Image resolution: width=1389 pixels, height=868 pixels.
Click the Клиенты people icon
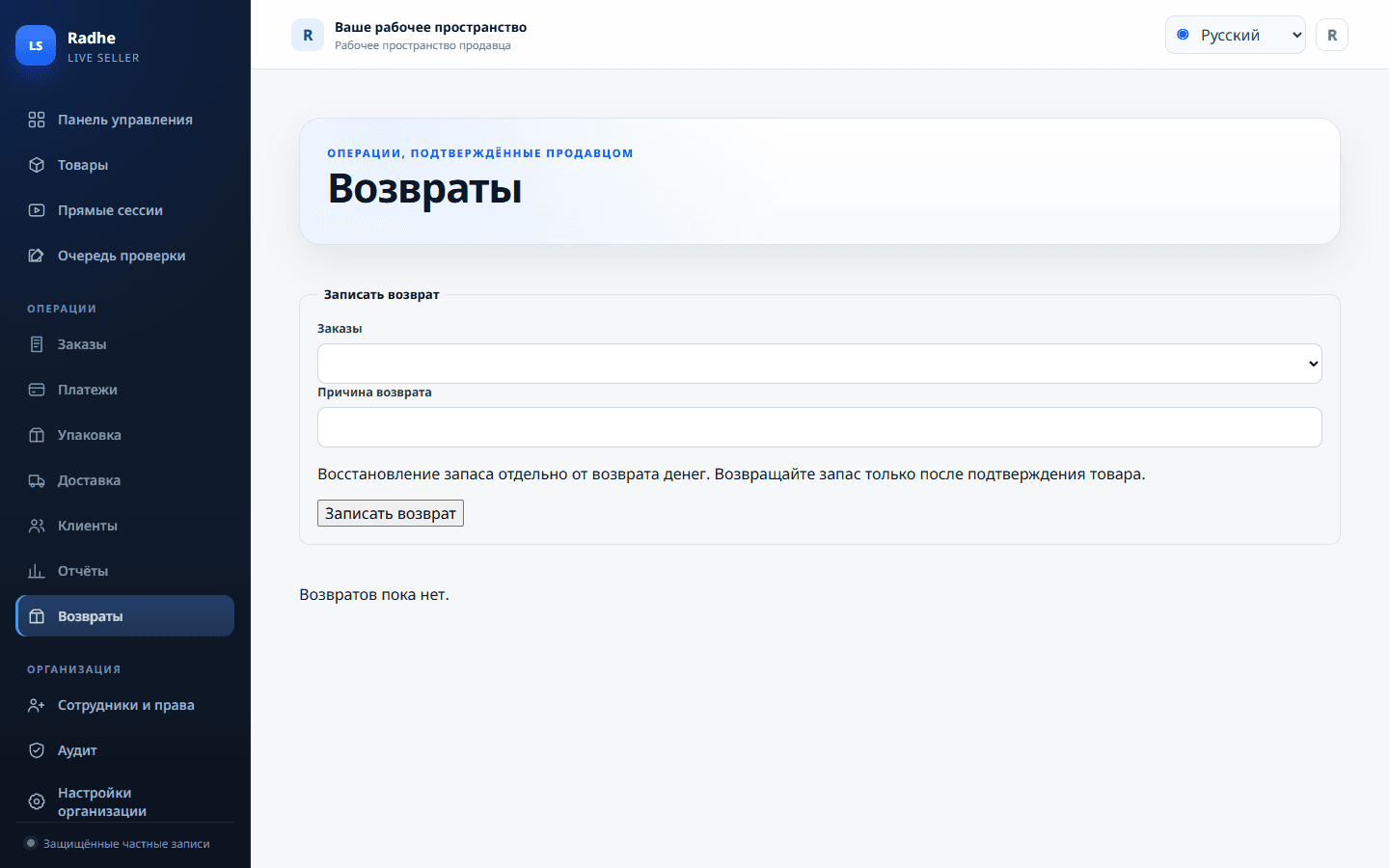(37, 526)
